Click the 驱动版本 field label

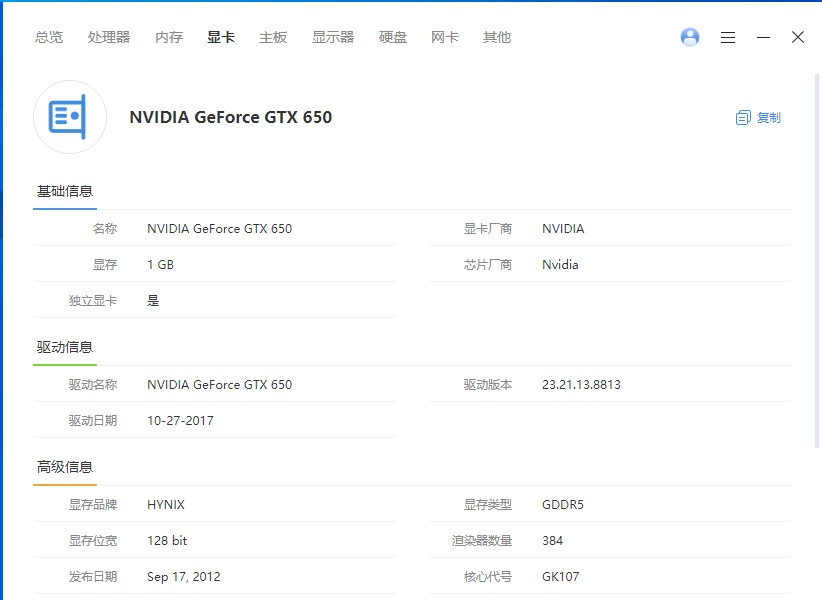488,385
